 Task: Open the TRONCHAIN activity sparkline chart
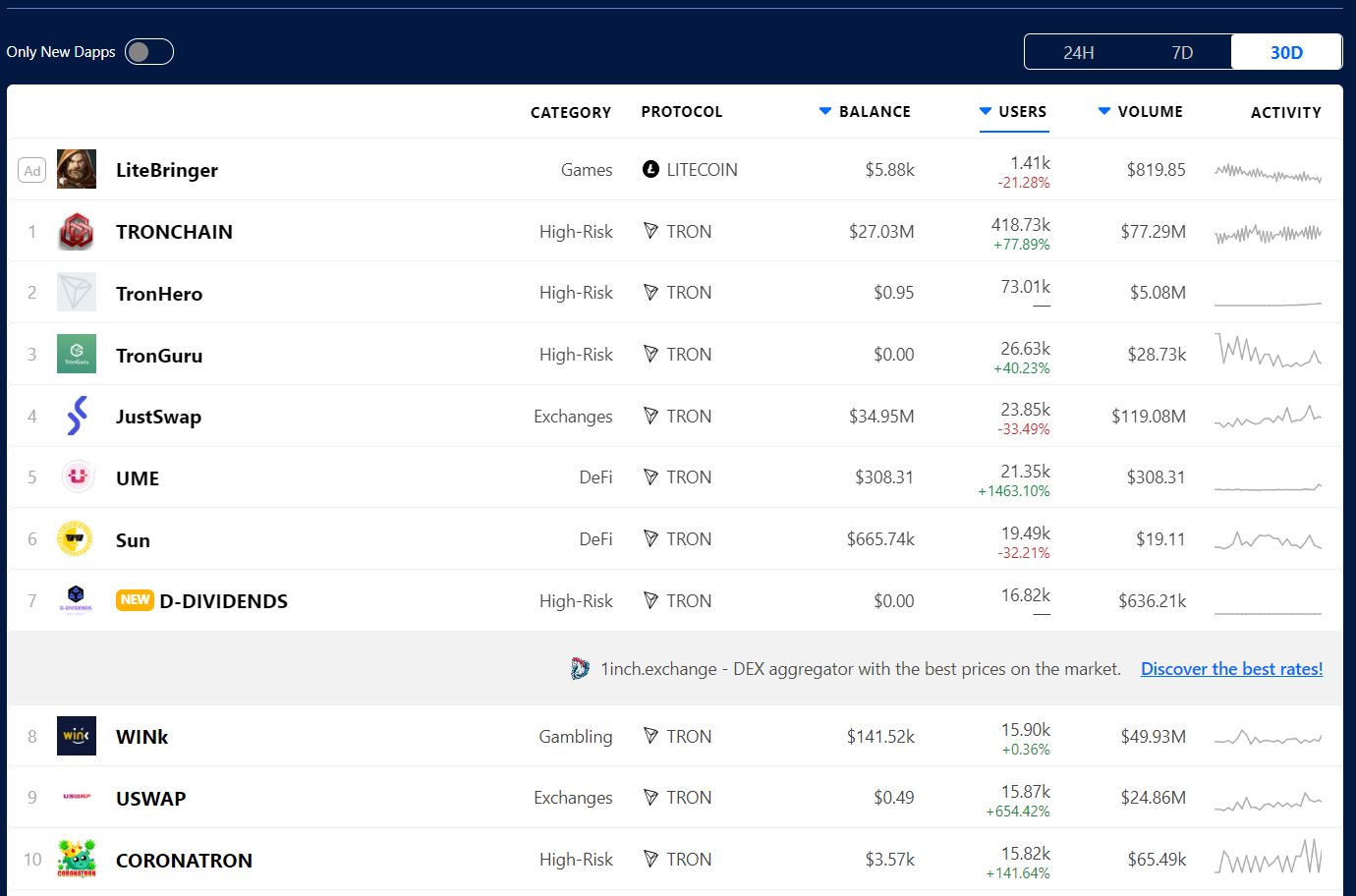pyautogui.click(x=1269, y=233)
